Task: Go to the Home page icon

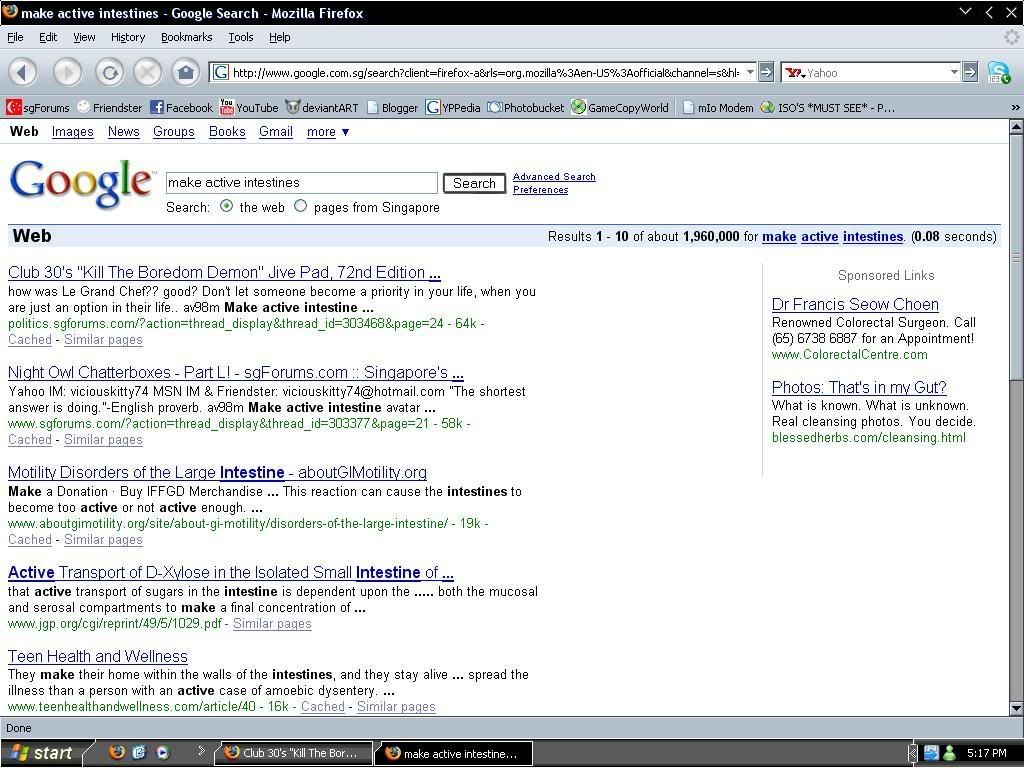Action: (x=186, y=72)
